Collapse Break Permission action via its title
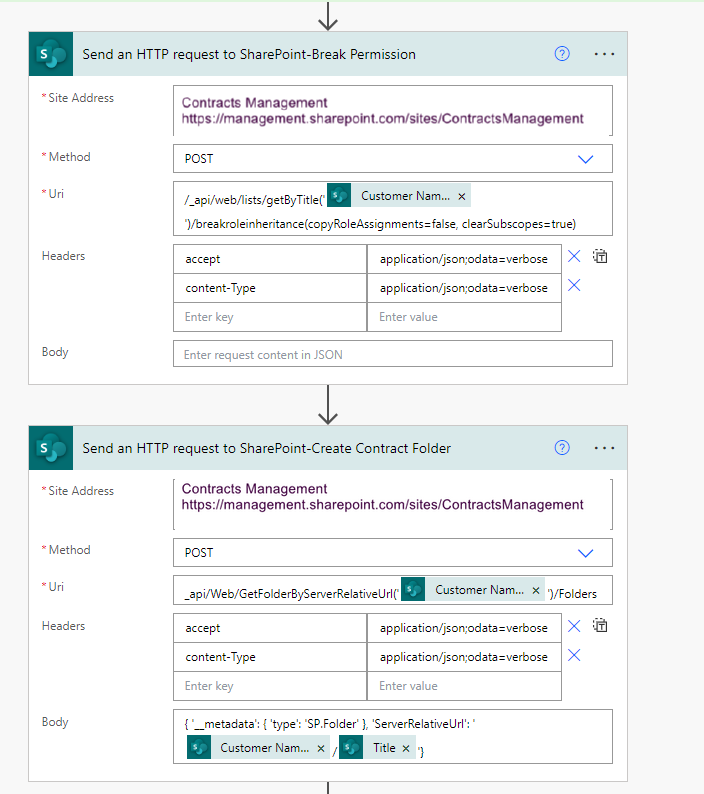Screen dimensions: 704x794 point(249,54)
